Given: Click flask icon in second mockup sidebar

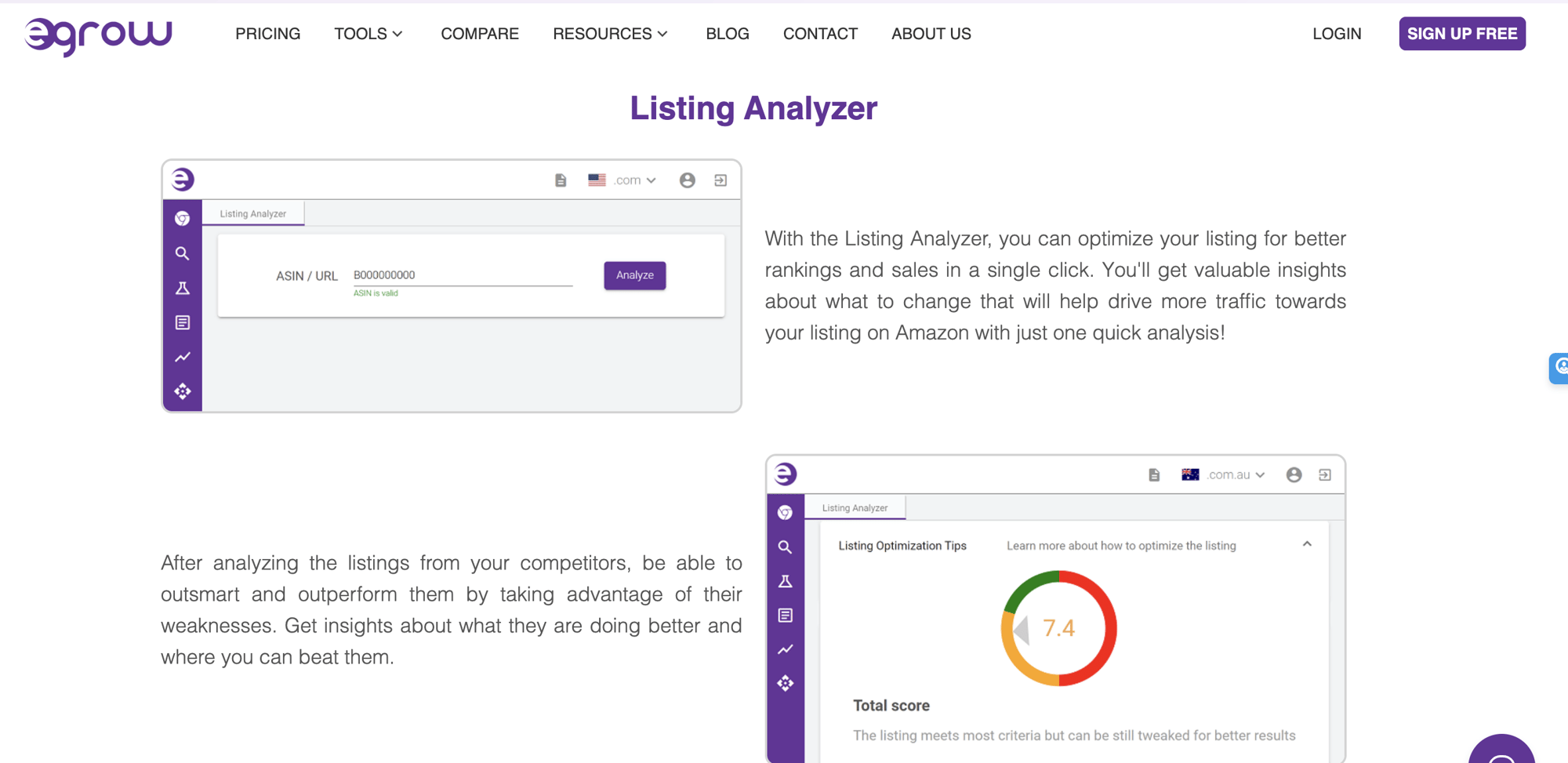Looking at the screenshot, I should point(786,581).
